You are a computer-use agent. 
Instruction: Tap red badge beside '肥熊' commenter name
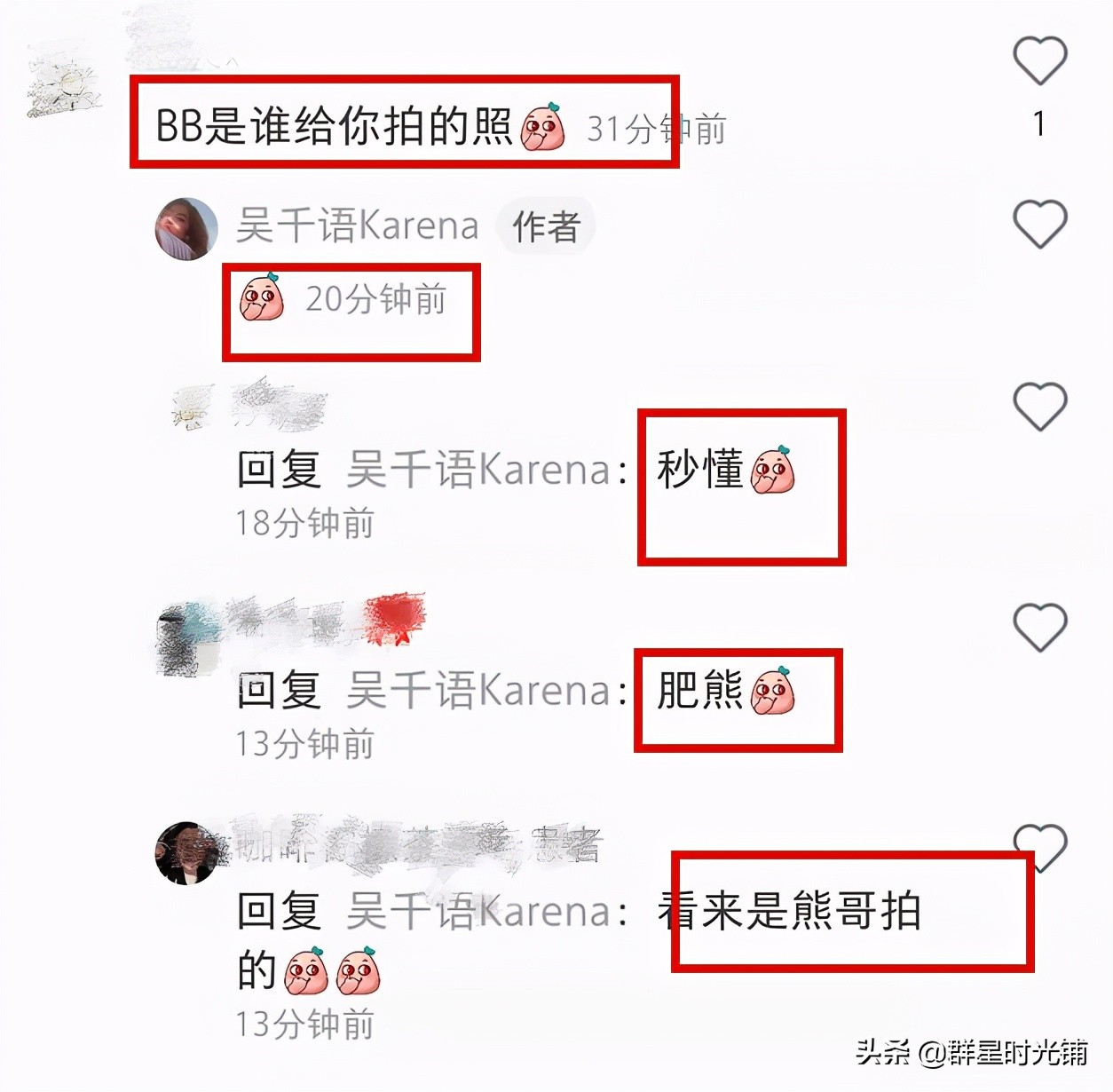tap(395, 618)
